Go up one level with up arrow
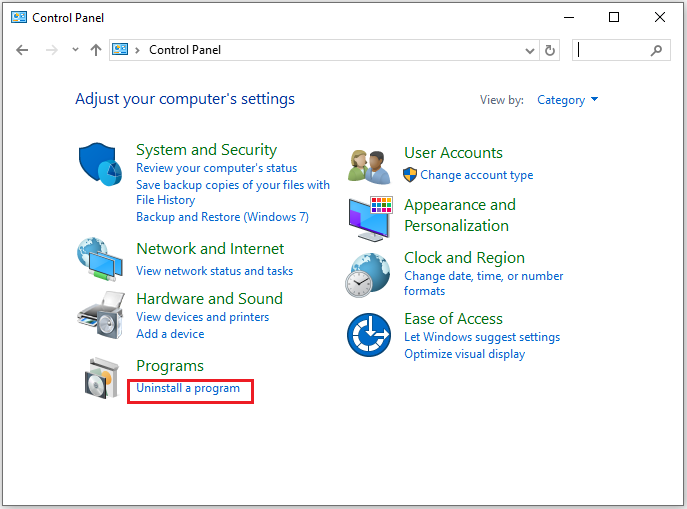This screenshot has height=509, width=687. click(96, 50)
